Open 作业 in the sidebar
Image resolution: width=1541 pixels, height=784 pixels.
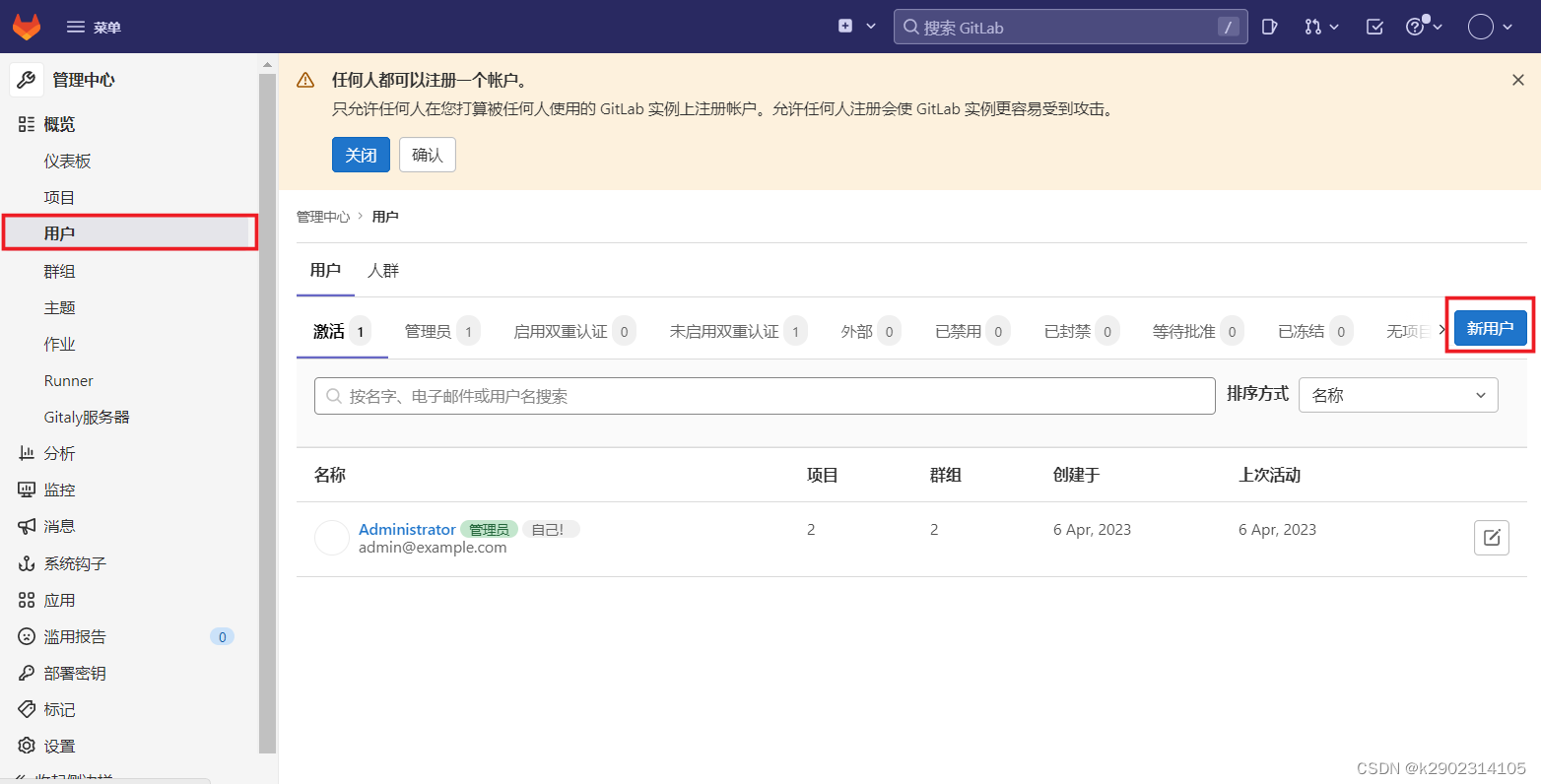pos(59,344)
